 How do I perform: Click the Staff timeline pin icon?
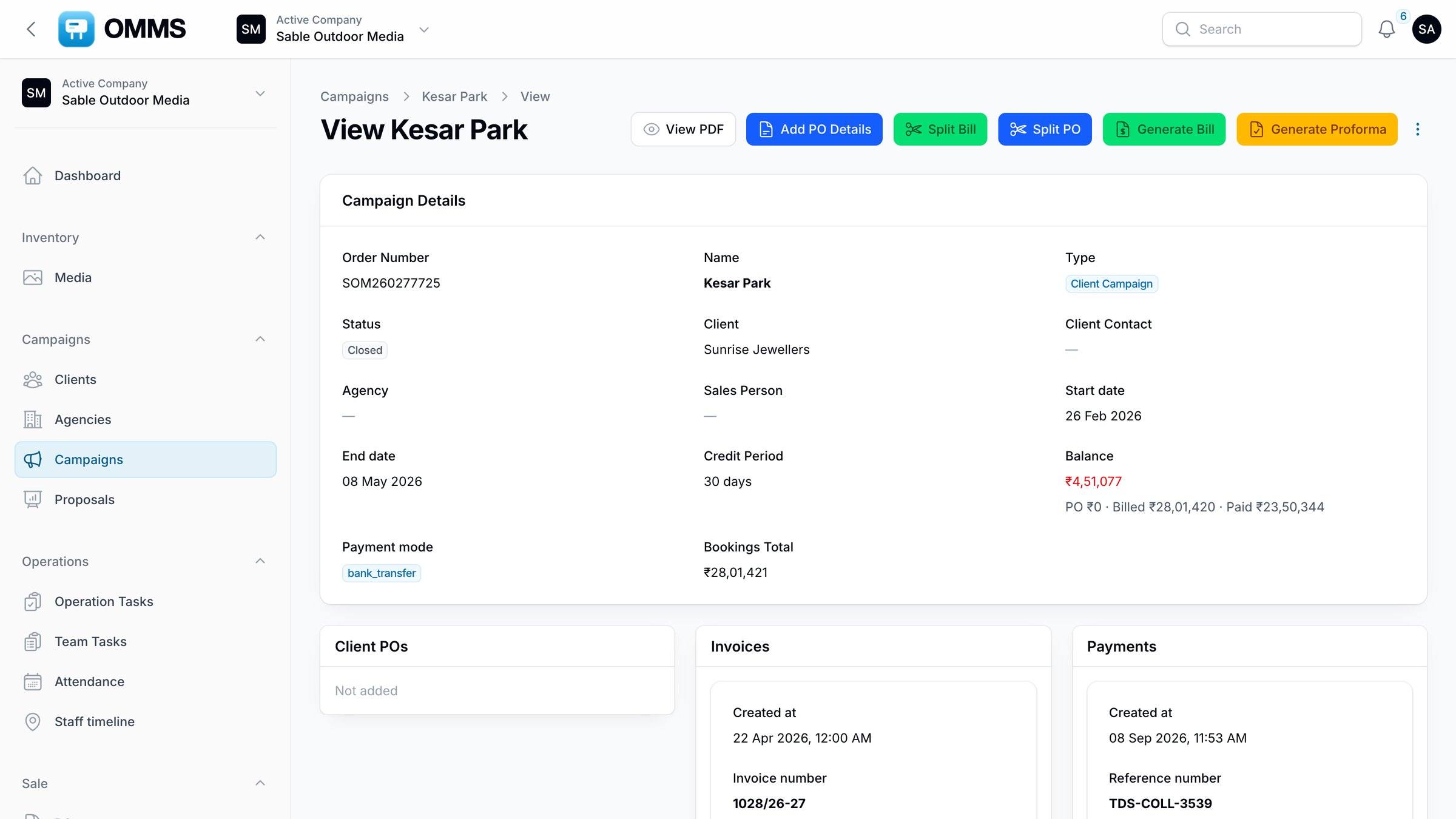pyautogui.click(x=33, y=721)
